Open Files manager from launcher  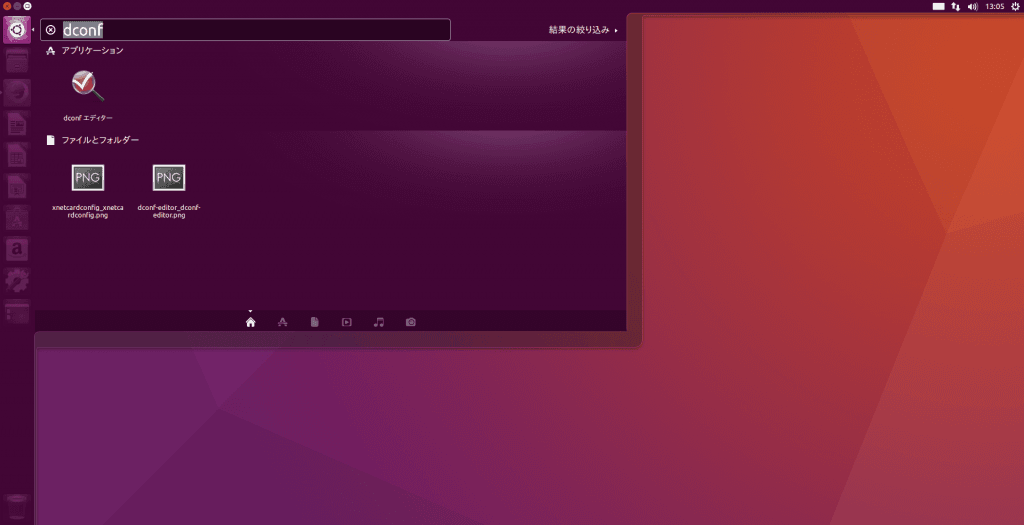17,61
